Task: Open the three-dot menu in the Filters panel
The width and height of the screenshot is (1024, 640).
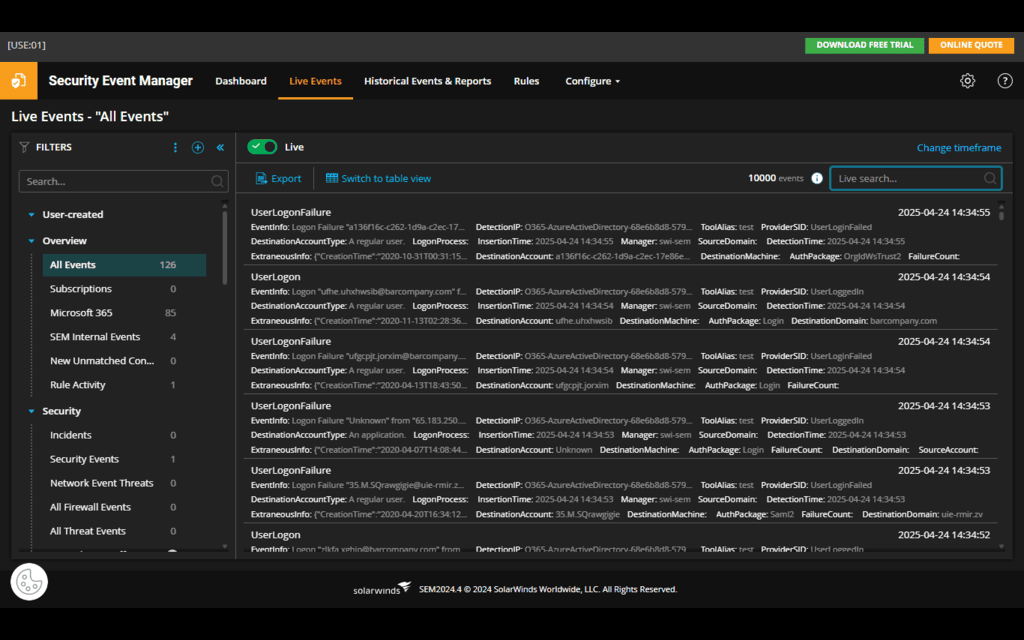Action: tap(175, 147)
